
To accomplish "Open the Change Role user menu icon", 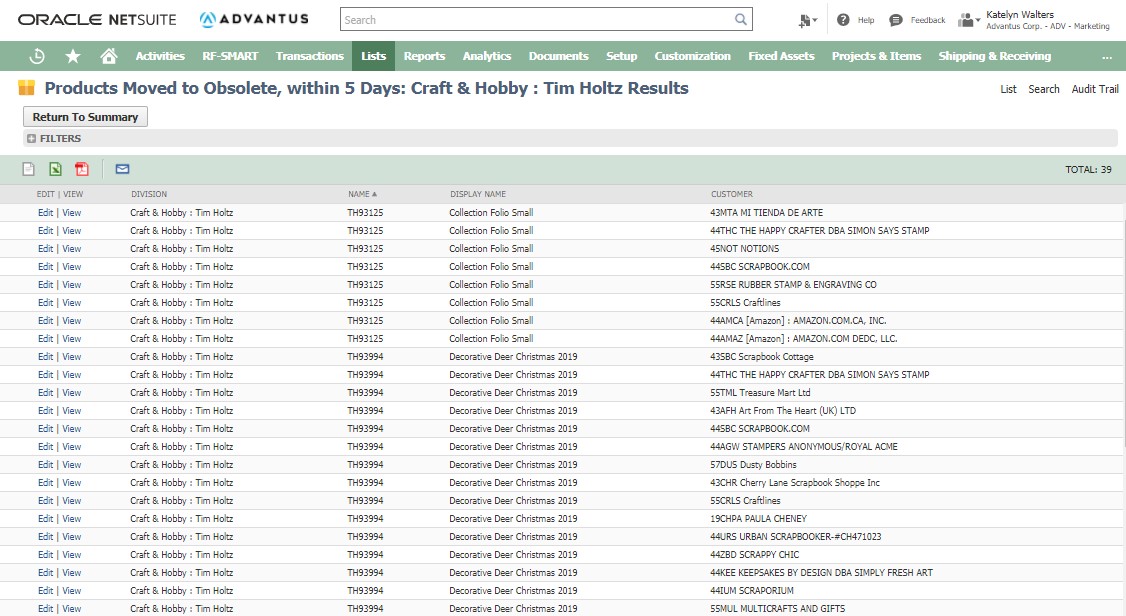I will (x=968, y=20).
